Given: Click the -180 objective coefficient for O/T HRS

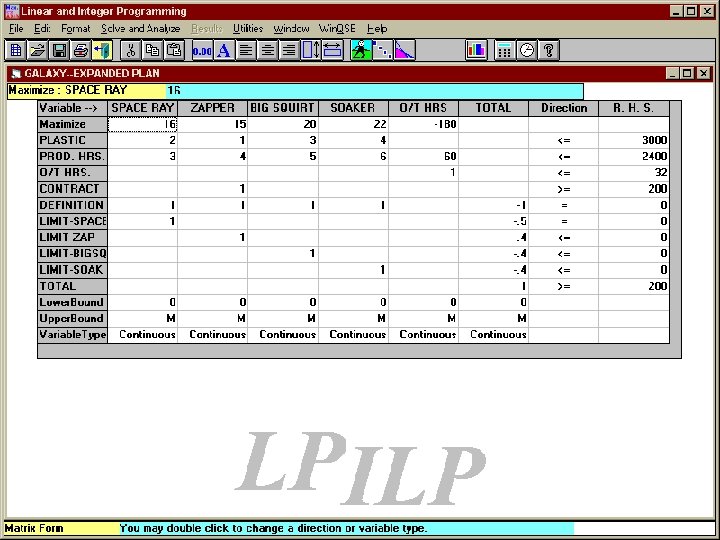Looking at the screenshot, I should coord(423,124).
